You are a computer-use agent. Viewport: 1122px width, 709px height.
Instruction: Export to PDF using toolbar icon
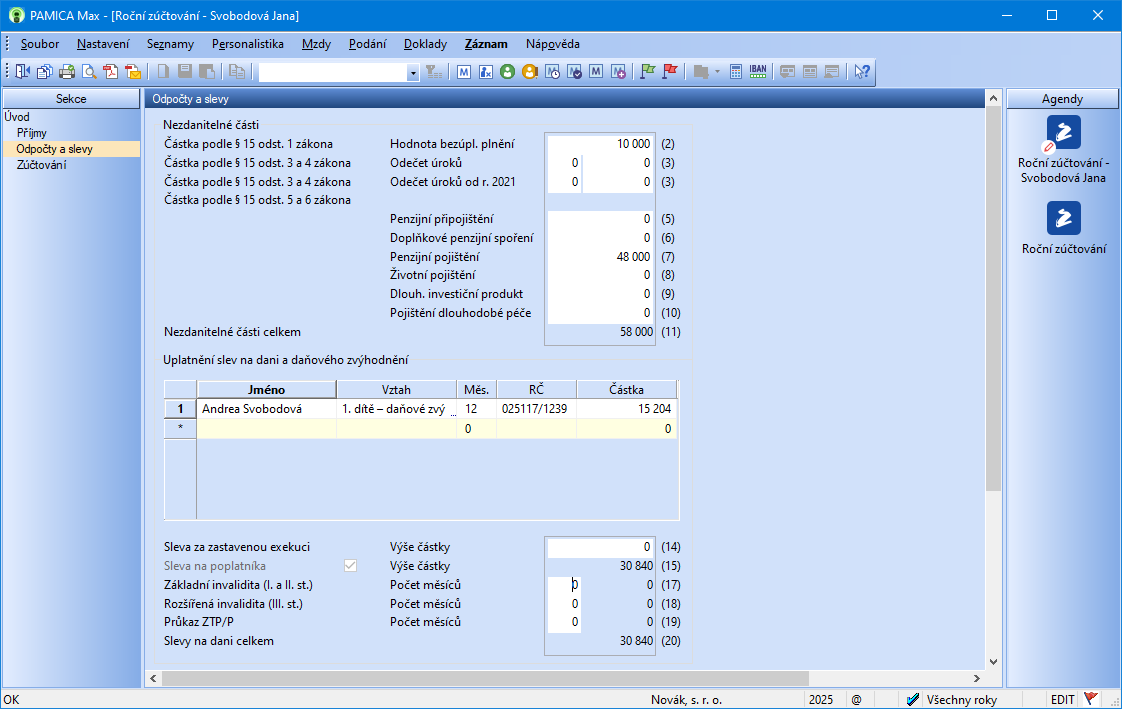[111, 71]
